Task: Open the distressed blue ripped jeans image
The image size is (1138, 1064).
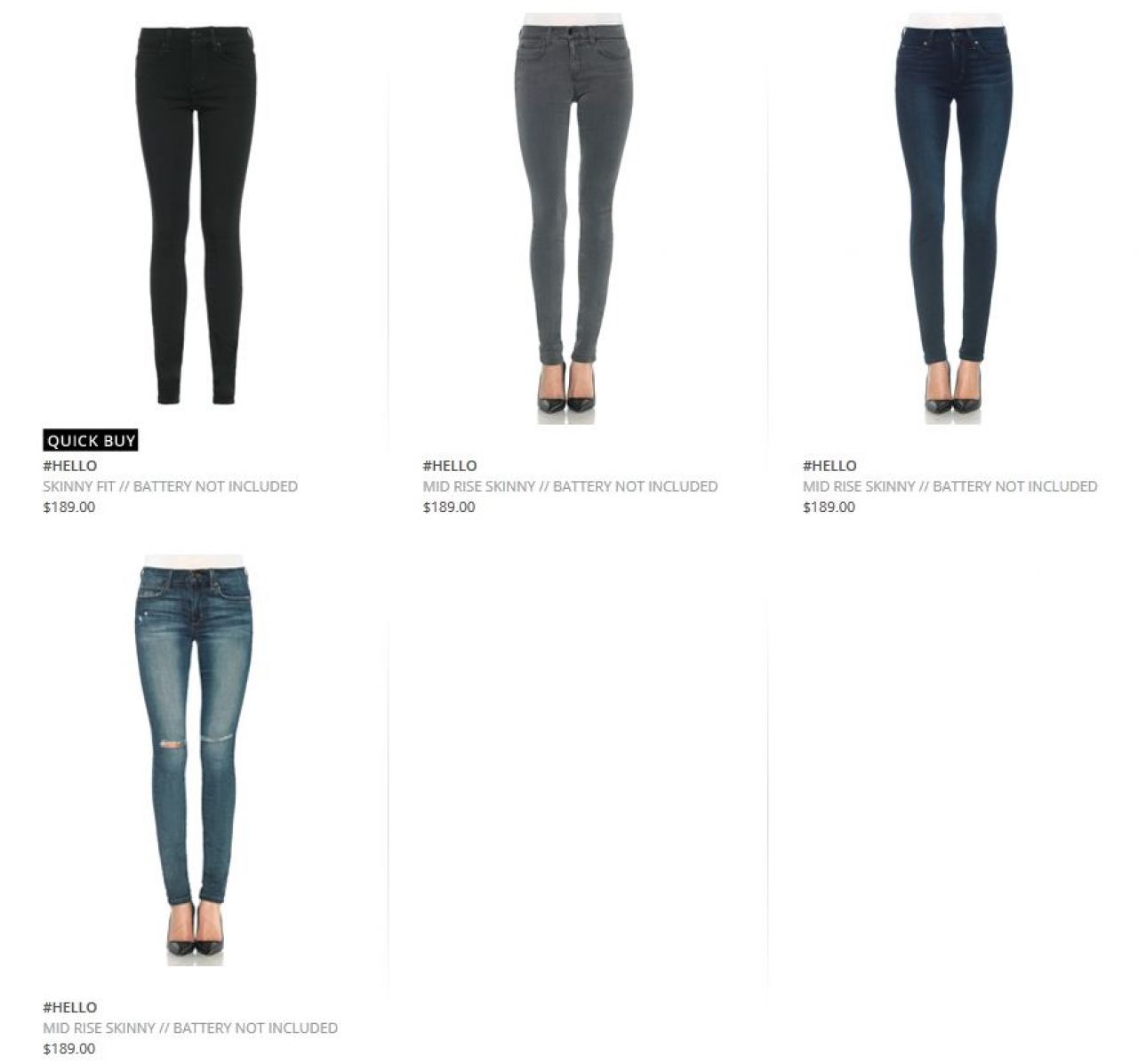Action: (195, 760)
